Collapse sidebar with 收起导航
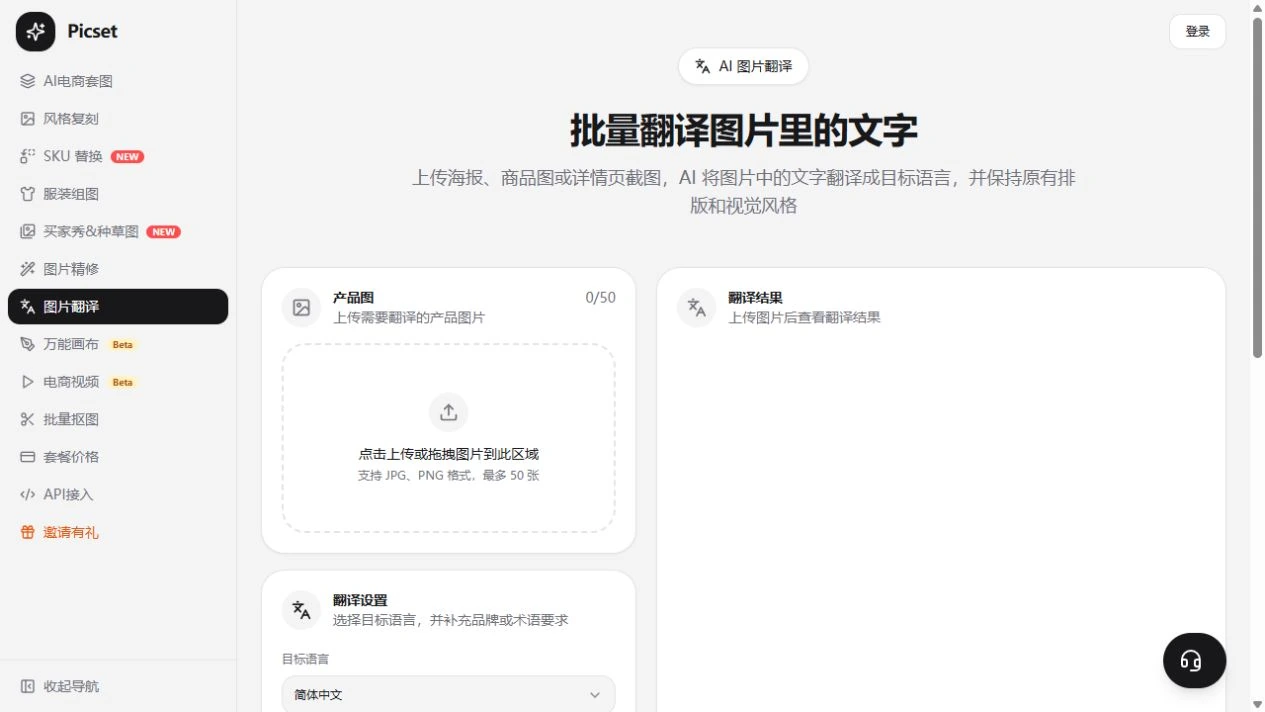The height and width of the screenshot is (712, 1265). pos(118,686)
